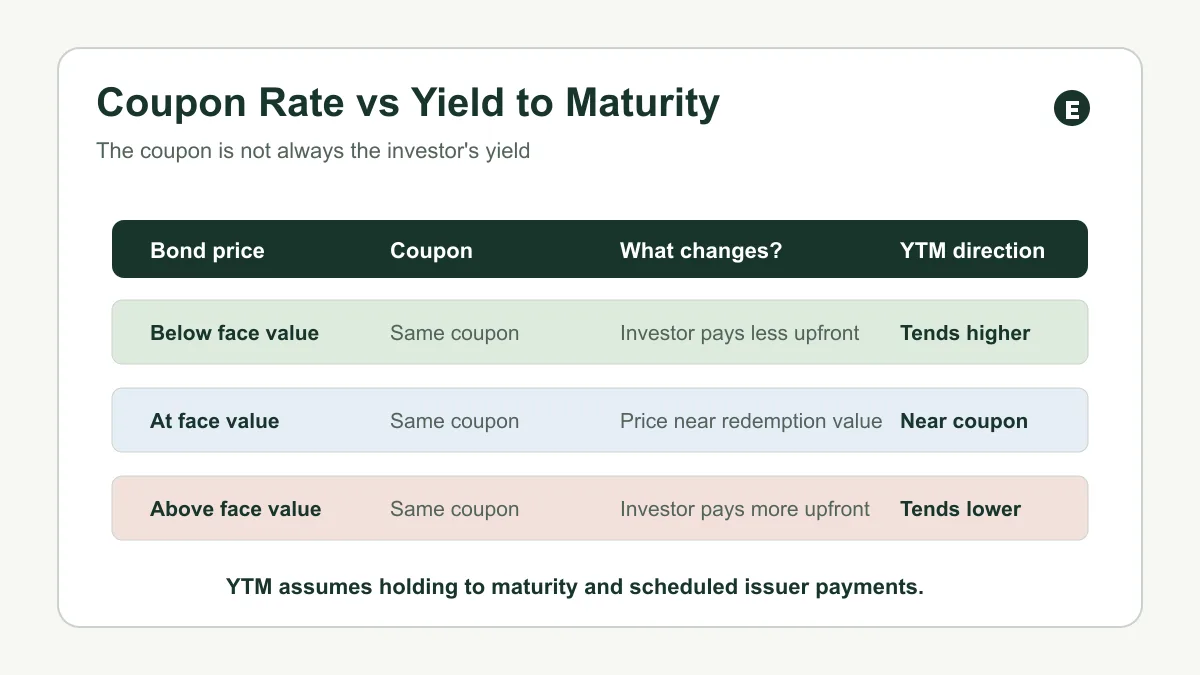1200x675 pixels.
Task: Select the At face value cell
Action: click(x=214, y=421)
